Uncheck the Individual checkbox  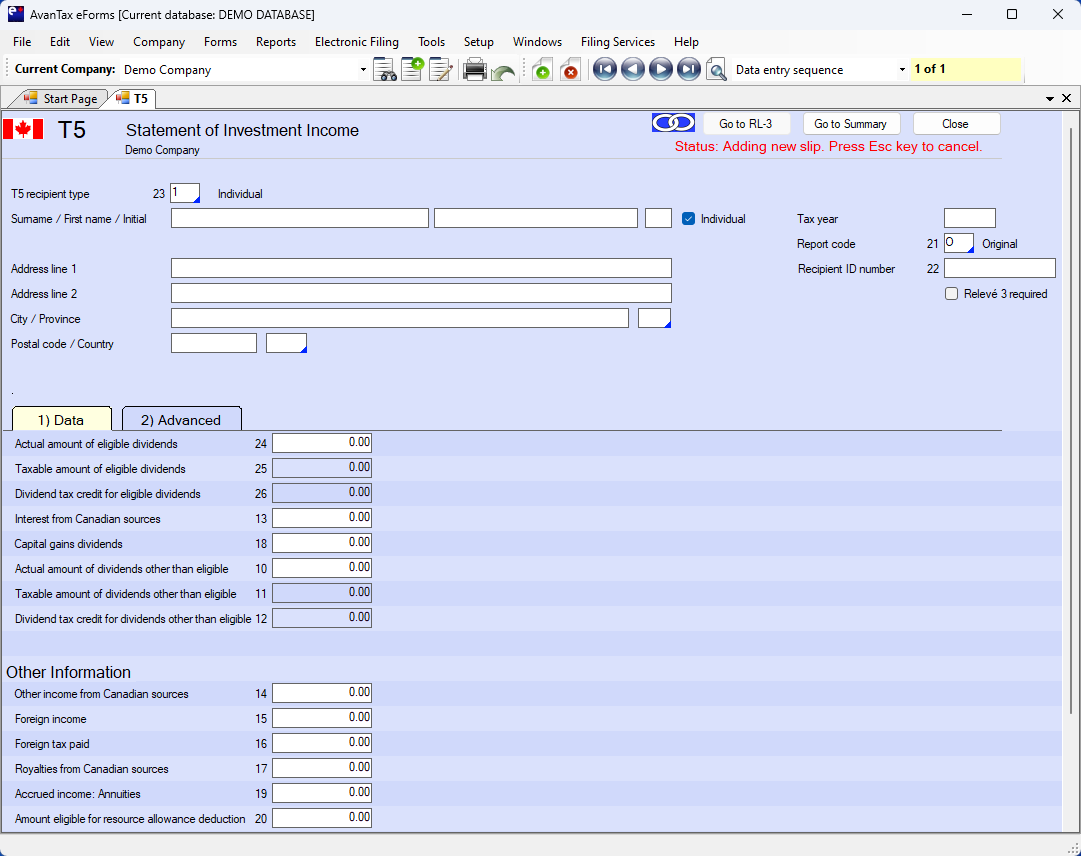pos(688,219)
